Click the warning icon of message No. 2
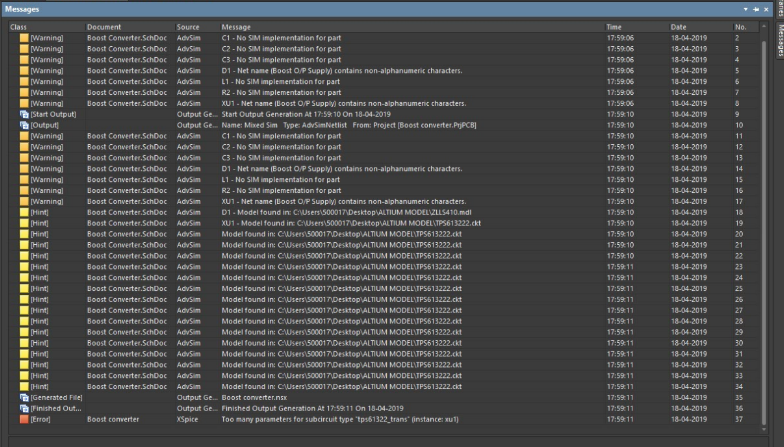Screen dimensions: 784x447 coord(24,38)
